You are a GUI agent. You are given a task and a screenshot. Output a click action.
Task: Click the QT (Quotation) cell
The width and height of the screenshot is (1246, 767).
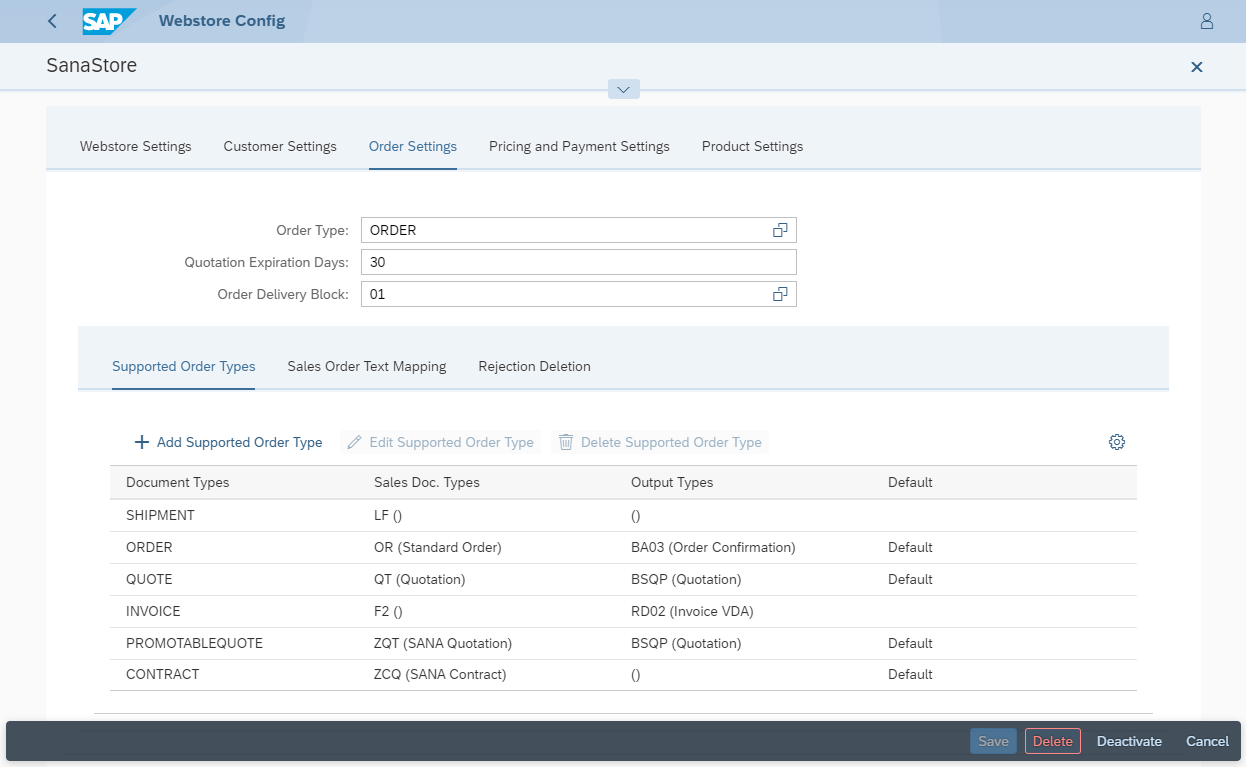pyautogui.click(x=420, y=580)
